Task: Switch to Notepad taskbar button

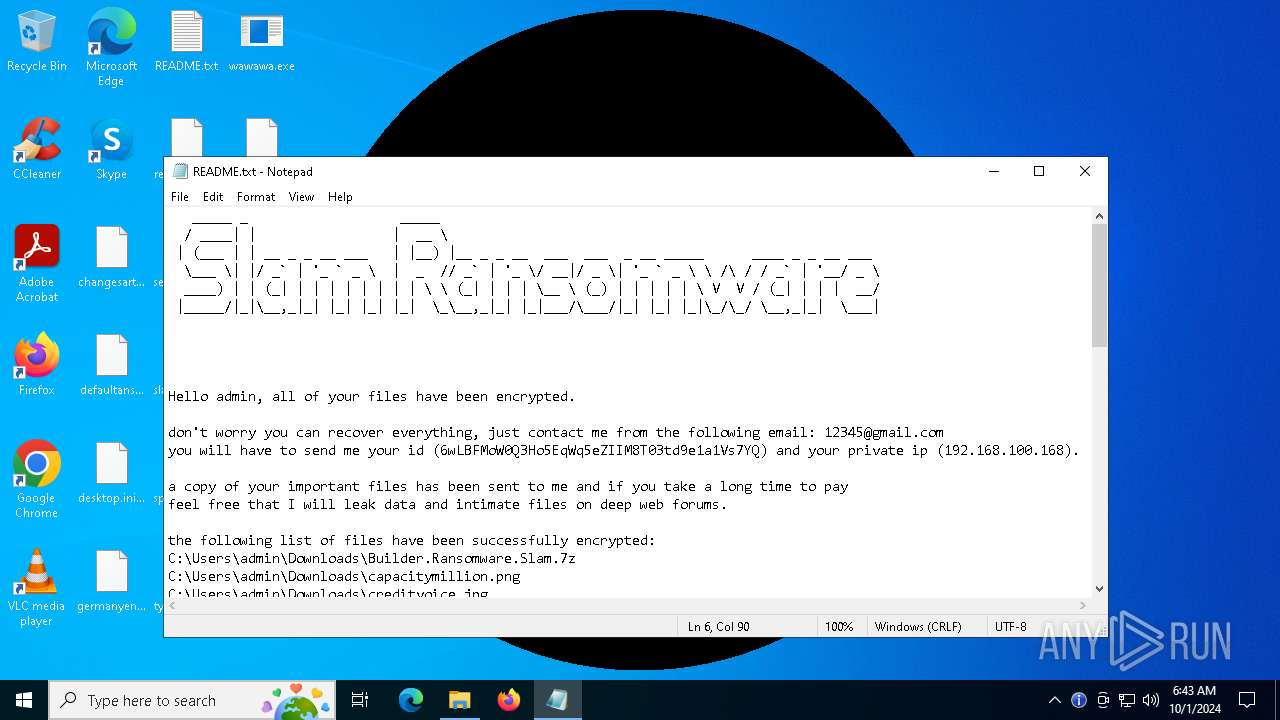Action: 557,700
